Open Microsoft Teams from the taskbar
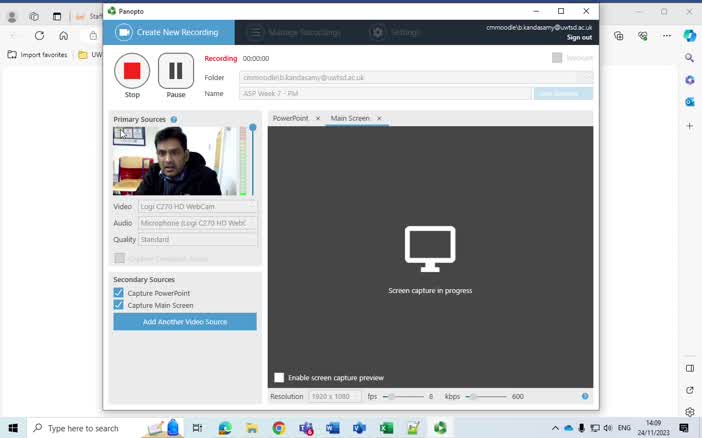 pos(305,428)
